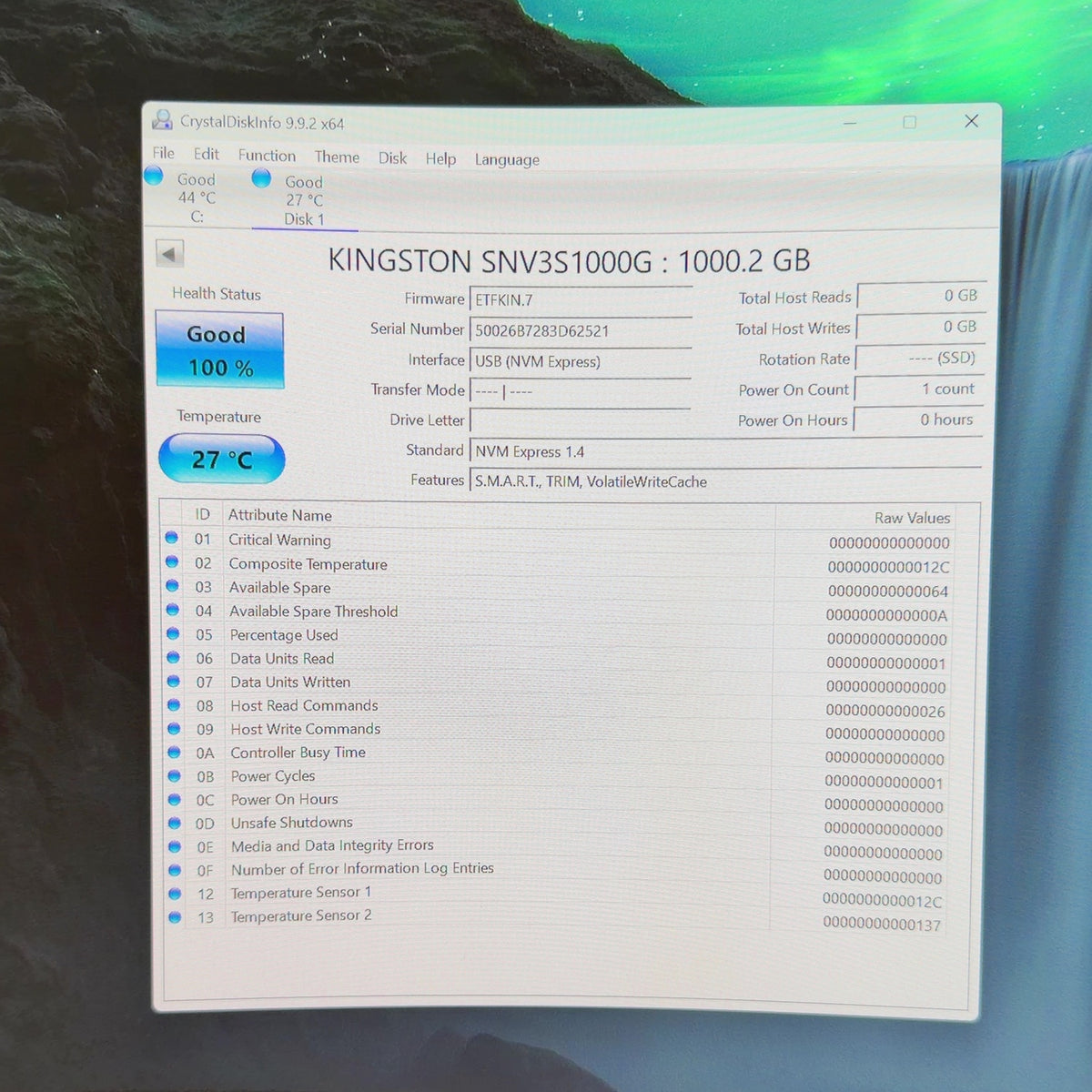The height and width of the screenshot is (1092, 1092).
Task: Close the CrystalDiskInfo window
Action: [x=971, y=121]
